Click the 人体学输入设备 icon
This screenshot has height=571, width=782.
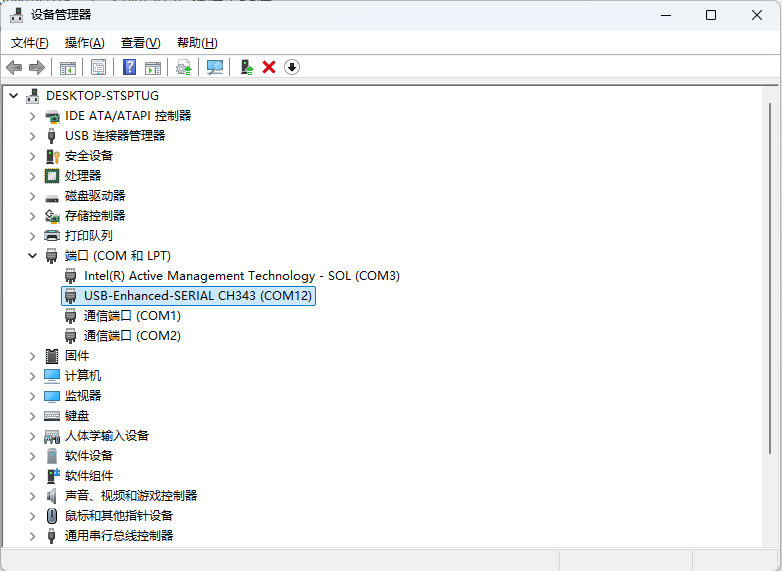coord(52,436)
